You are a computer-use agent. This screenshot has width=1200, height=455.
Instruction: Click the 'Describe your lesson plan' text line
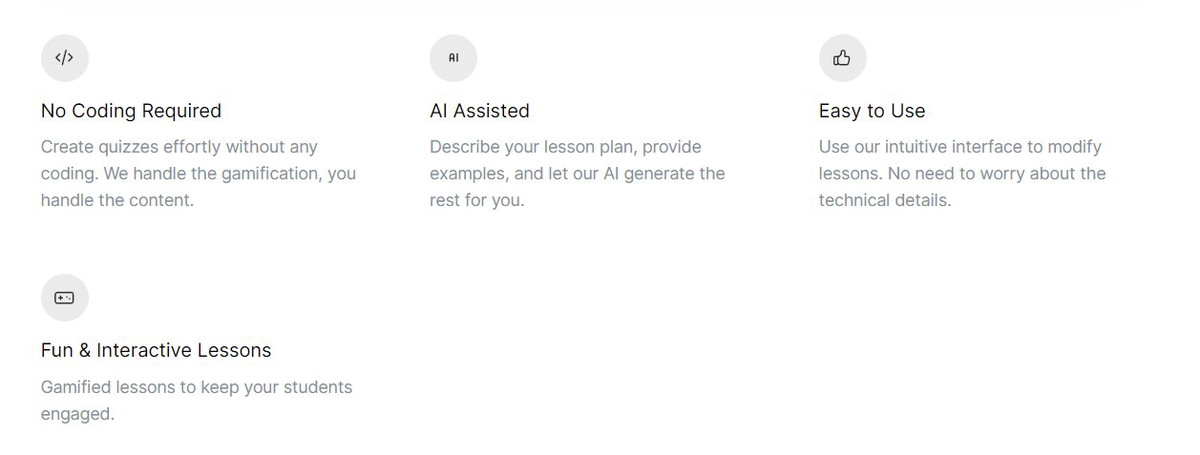[x=566, y=147]
